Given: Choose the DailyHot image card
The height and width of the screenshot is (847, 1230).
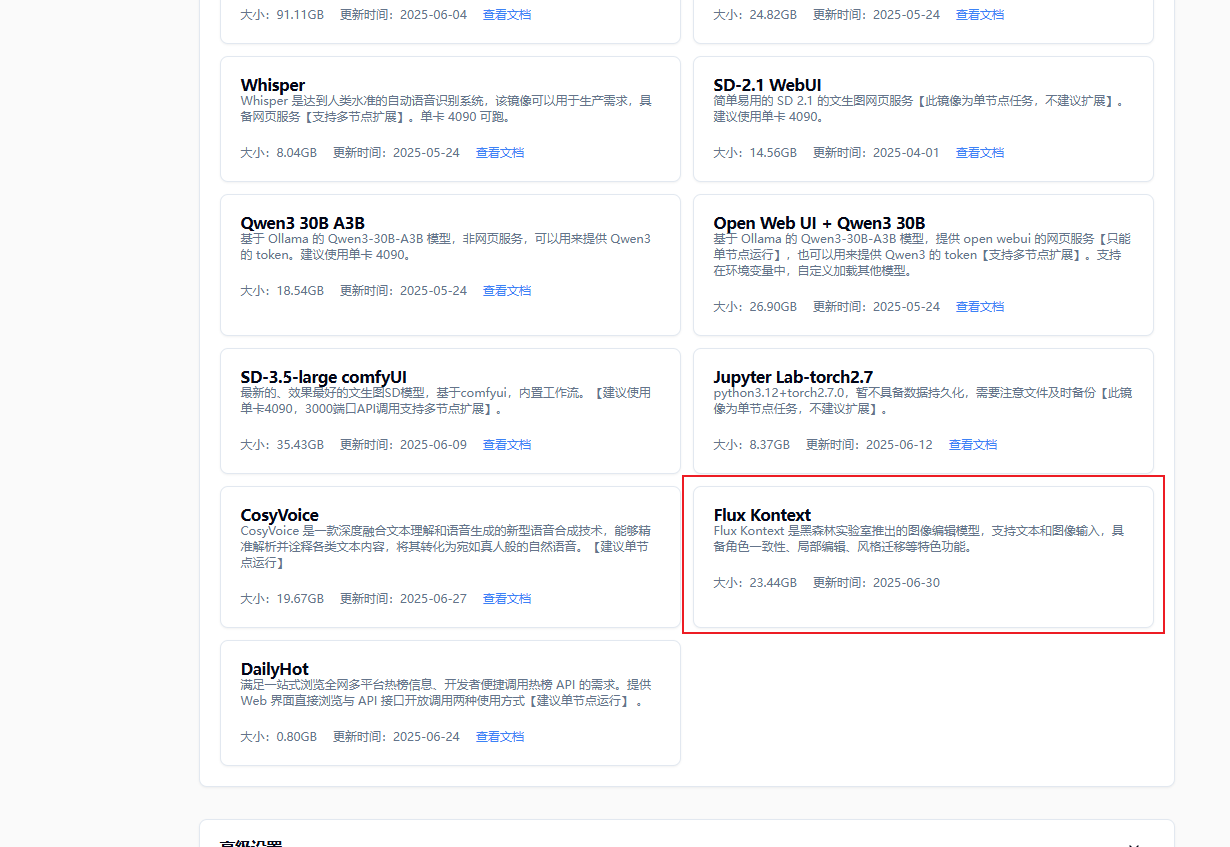Looking at the screenshot, I should click(x=450, y=702).
